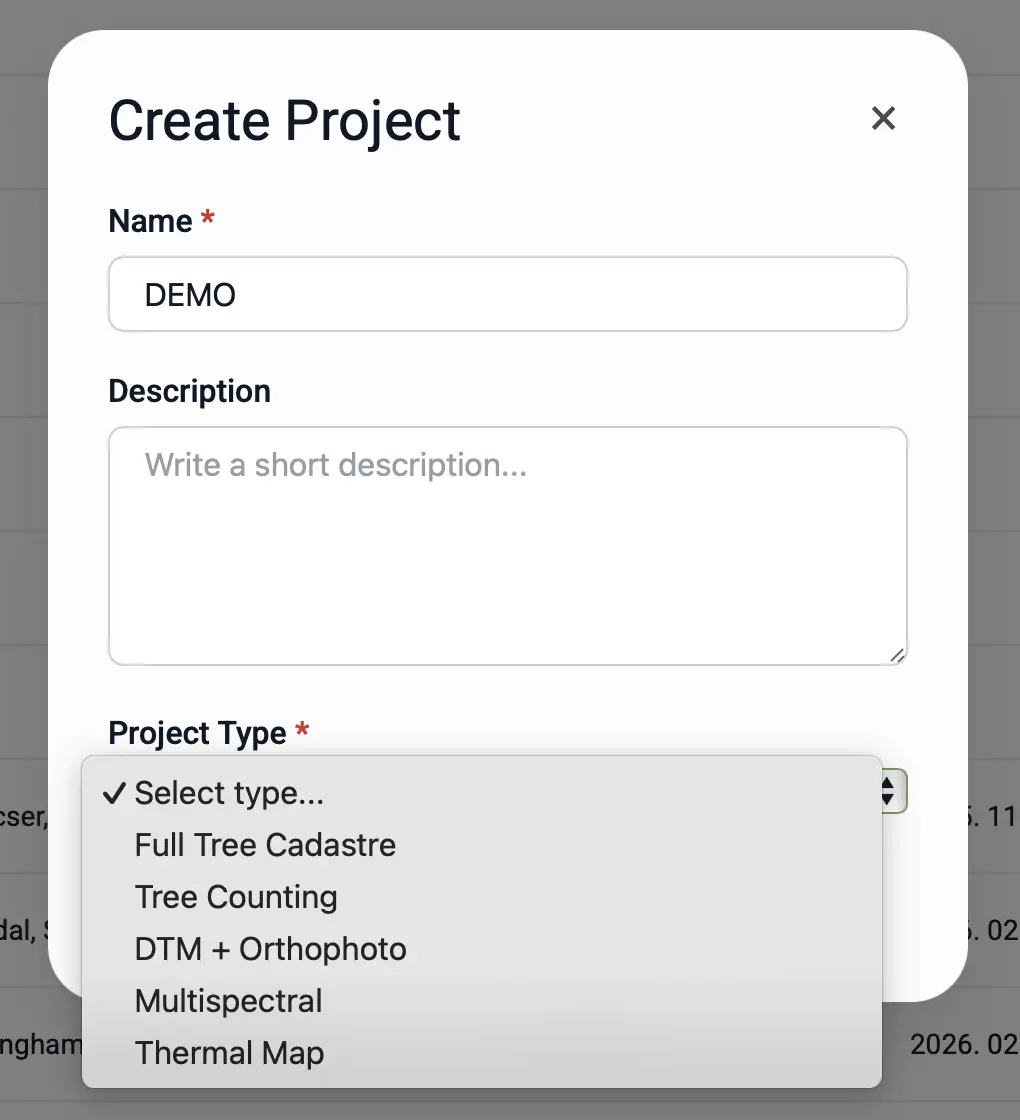
Task: Click the Name field label
Action: tap(150, 221)
